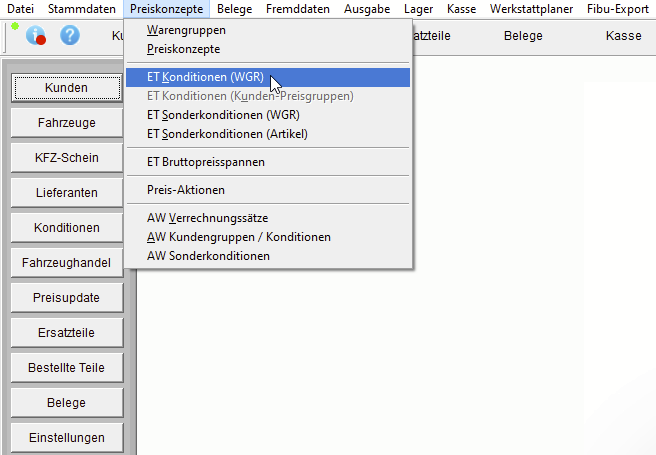The image size is (656, 455).
Task: Select Preiskonzepte entry in the dropdown
Action: point(268,49)
